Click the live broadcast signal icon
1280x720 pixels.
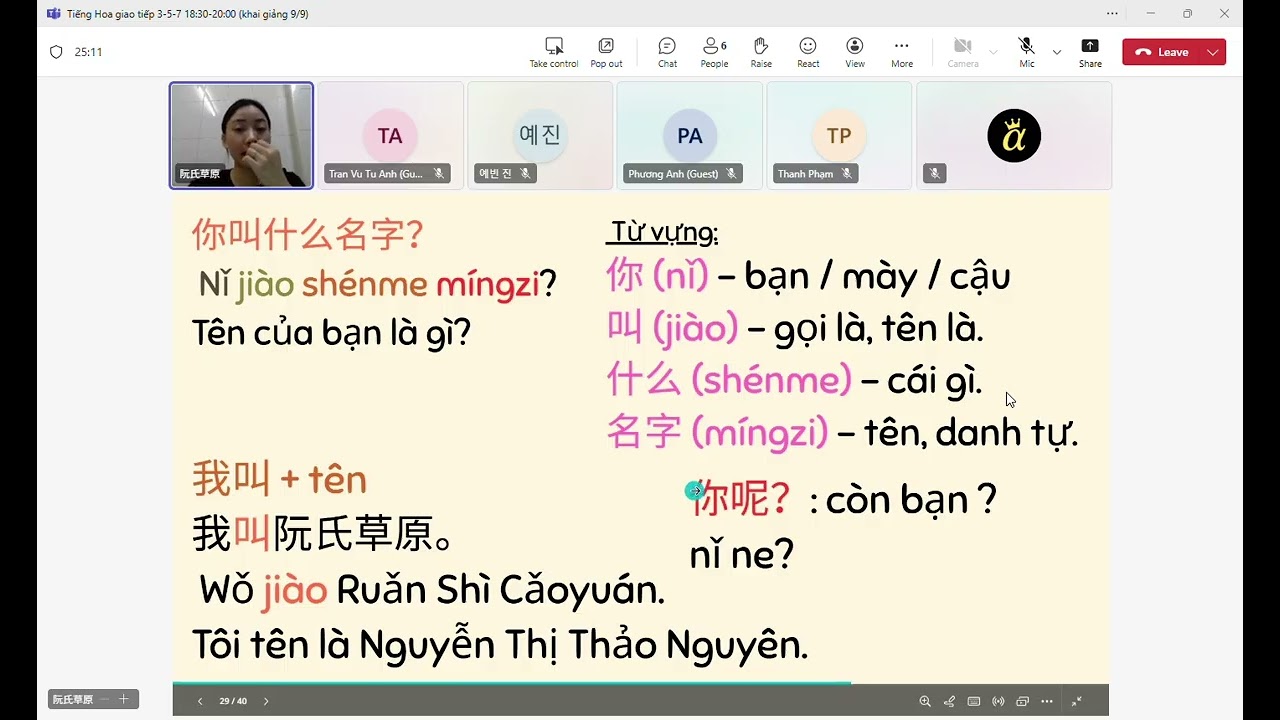click(998, 701)
